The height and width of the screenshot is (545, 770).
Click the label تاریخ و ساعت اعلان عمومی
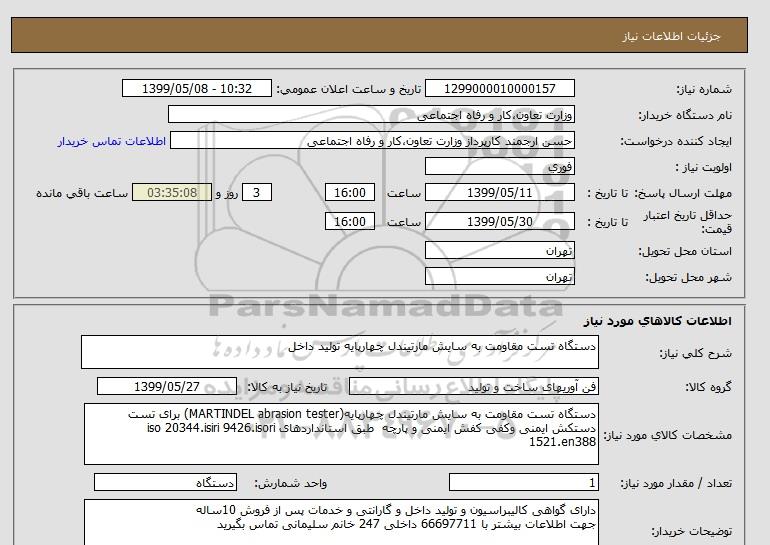pos(349,89)
